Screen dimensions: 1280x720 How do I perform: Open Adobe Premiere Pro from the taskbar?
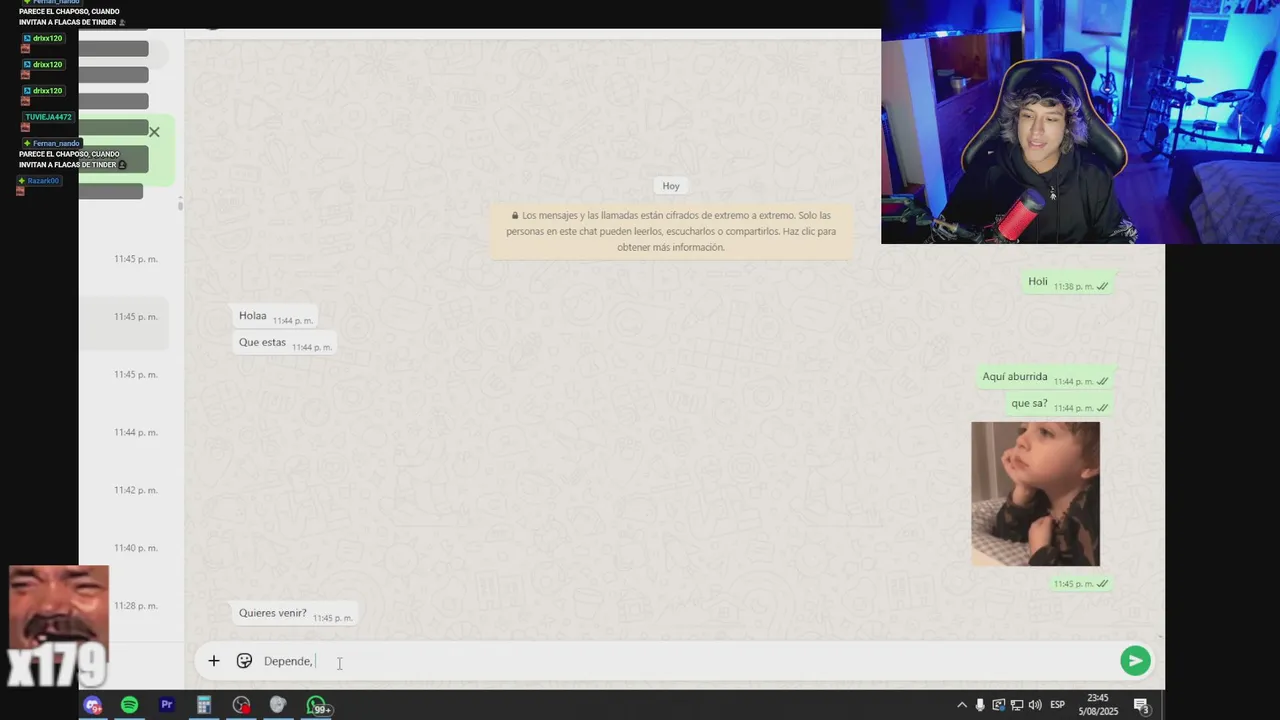click(x=167, y=706)
